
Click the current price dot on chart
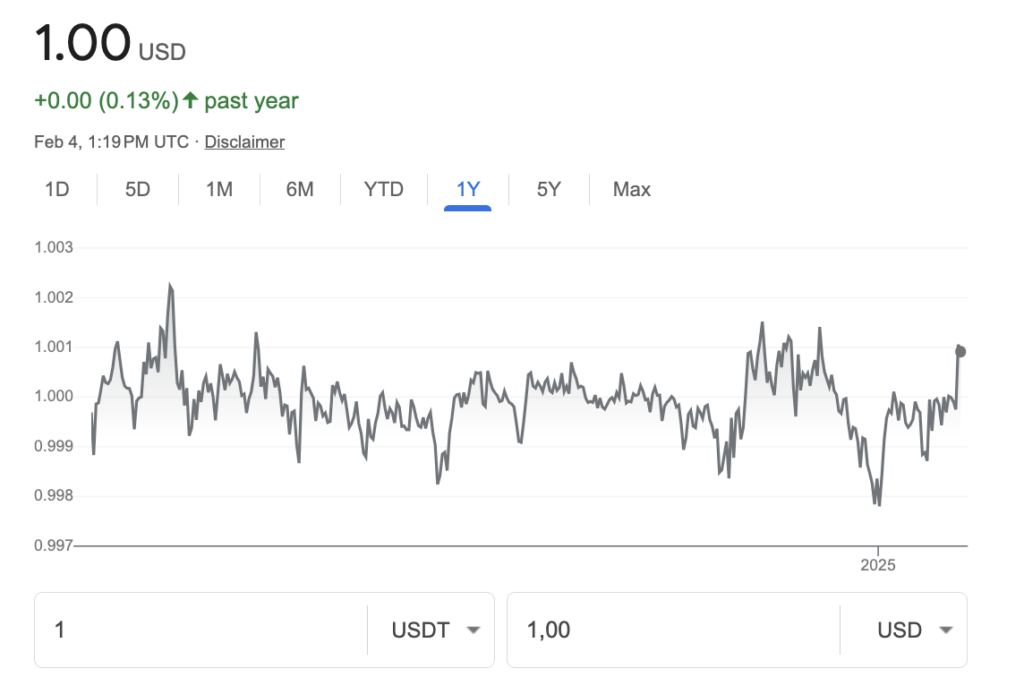pyautogui.click(x=961, y=351)
